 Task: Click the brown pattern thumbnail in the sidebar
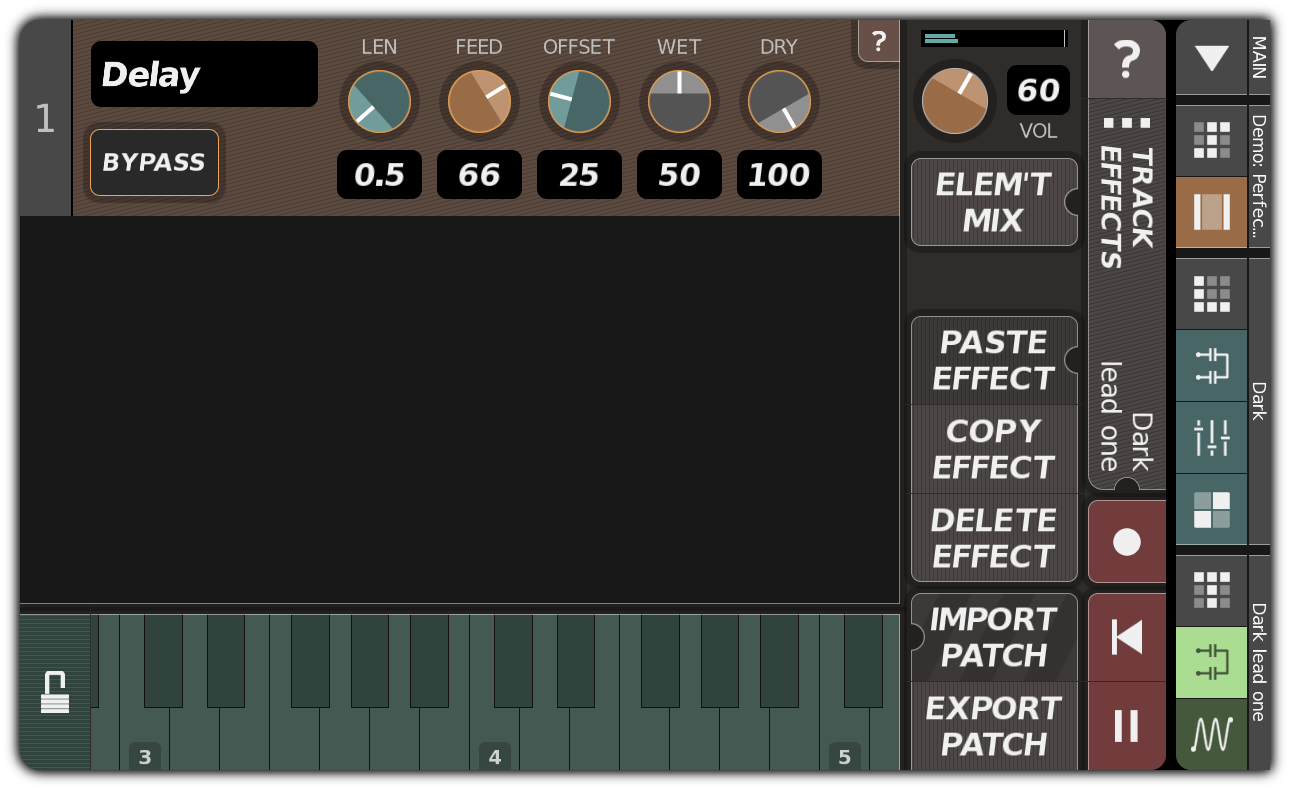(x=1211, y=212)
